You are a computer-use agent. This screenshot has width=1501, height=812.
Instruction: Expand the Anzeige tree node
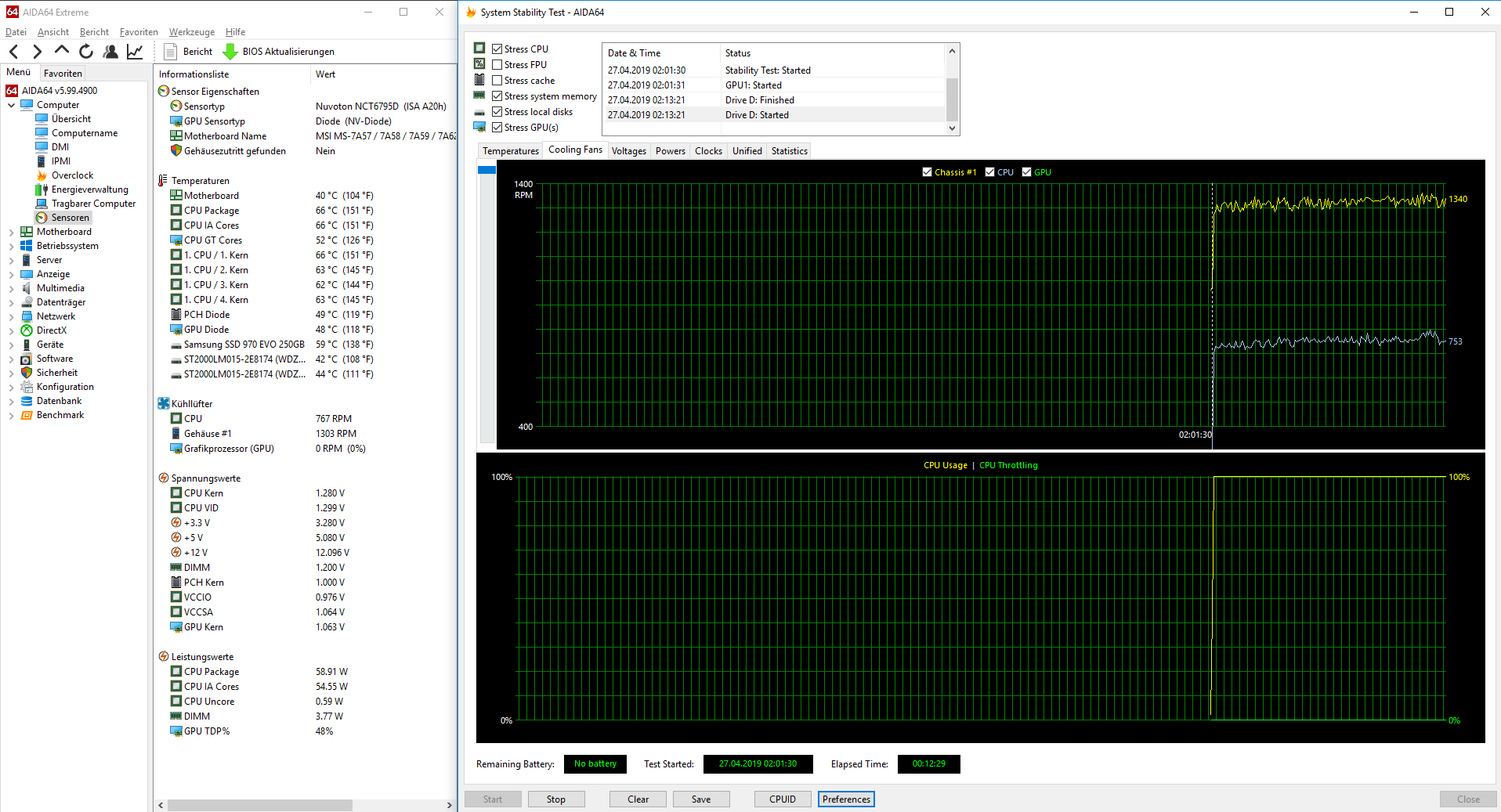click(x=11, y=274)
